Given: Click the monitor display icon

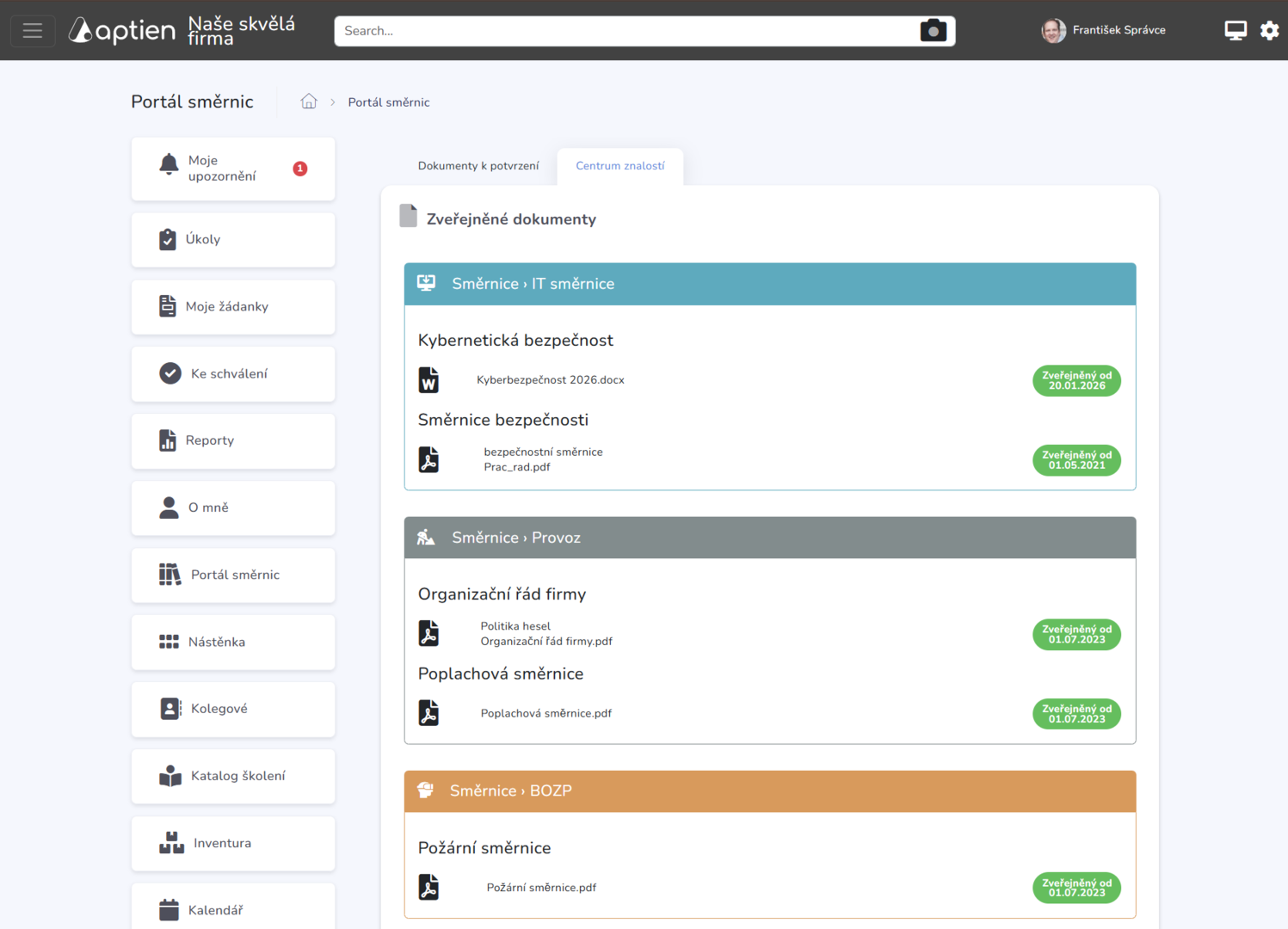Looking at the screenshot, I should [x=1235, y=31].
